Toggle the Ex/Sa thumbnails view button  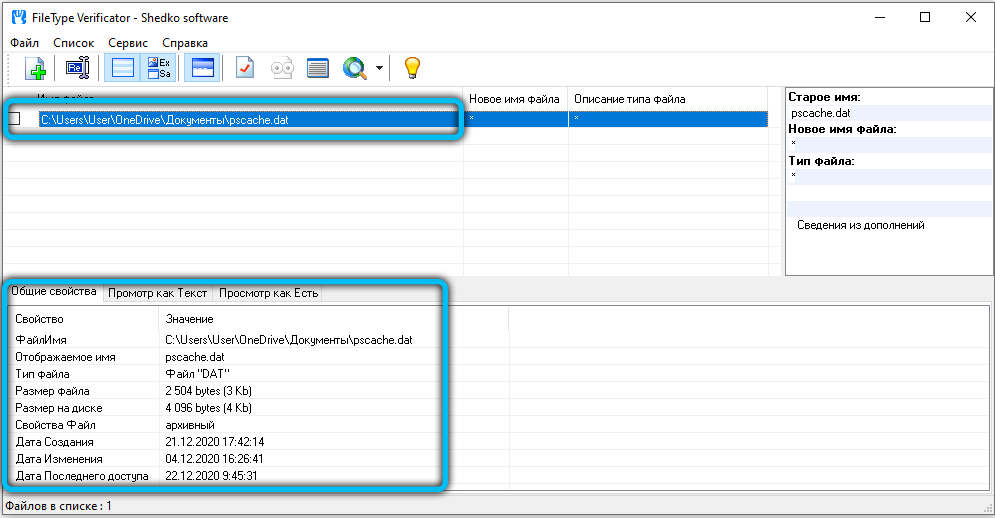(x=159, y=69)
